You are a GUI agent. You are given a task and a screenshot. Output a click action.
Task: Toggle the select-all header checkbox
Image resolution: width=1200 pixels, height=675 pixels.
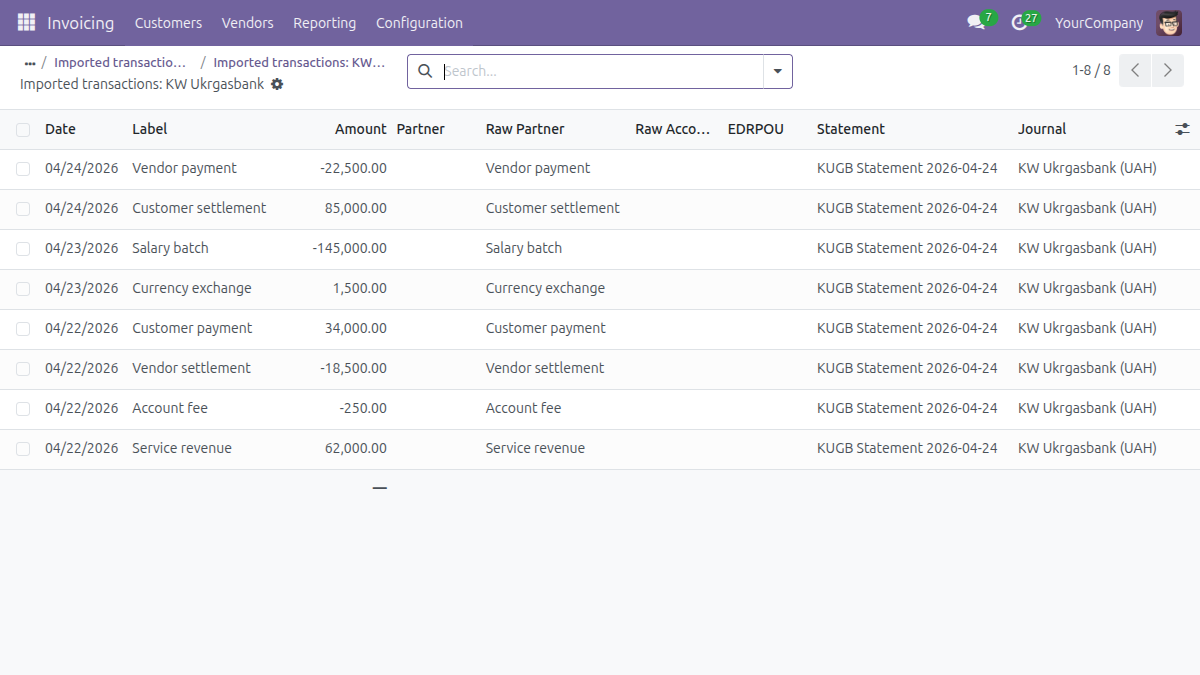23,129
